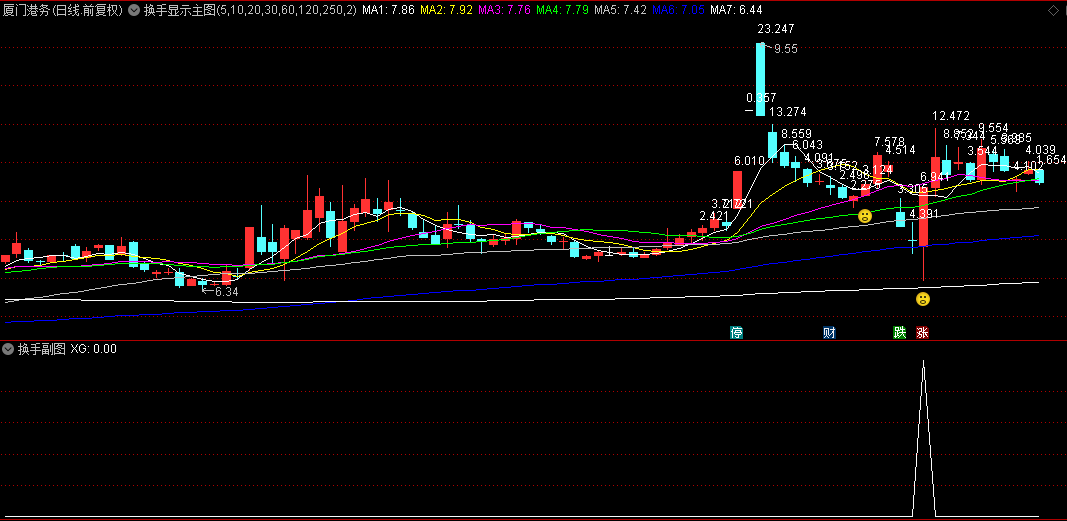Select the blue MA6: 7.05 legend label
This screenshot has width=1067, height=521.
point(678,10)
